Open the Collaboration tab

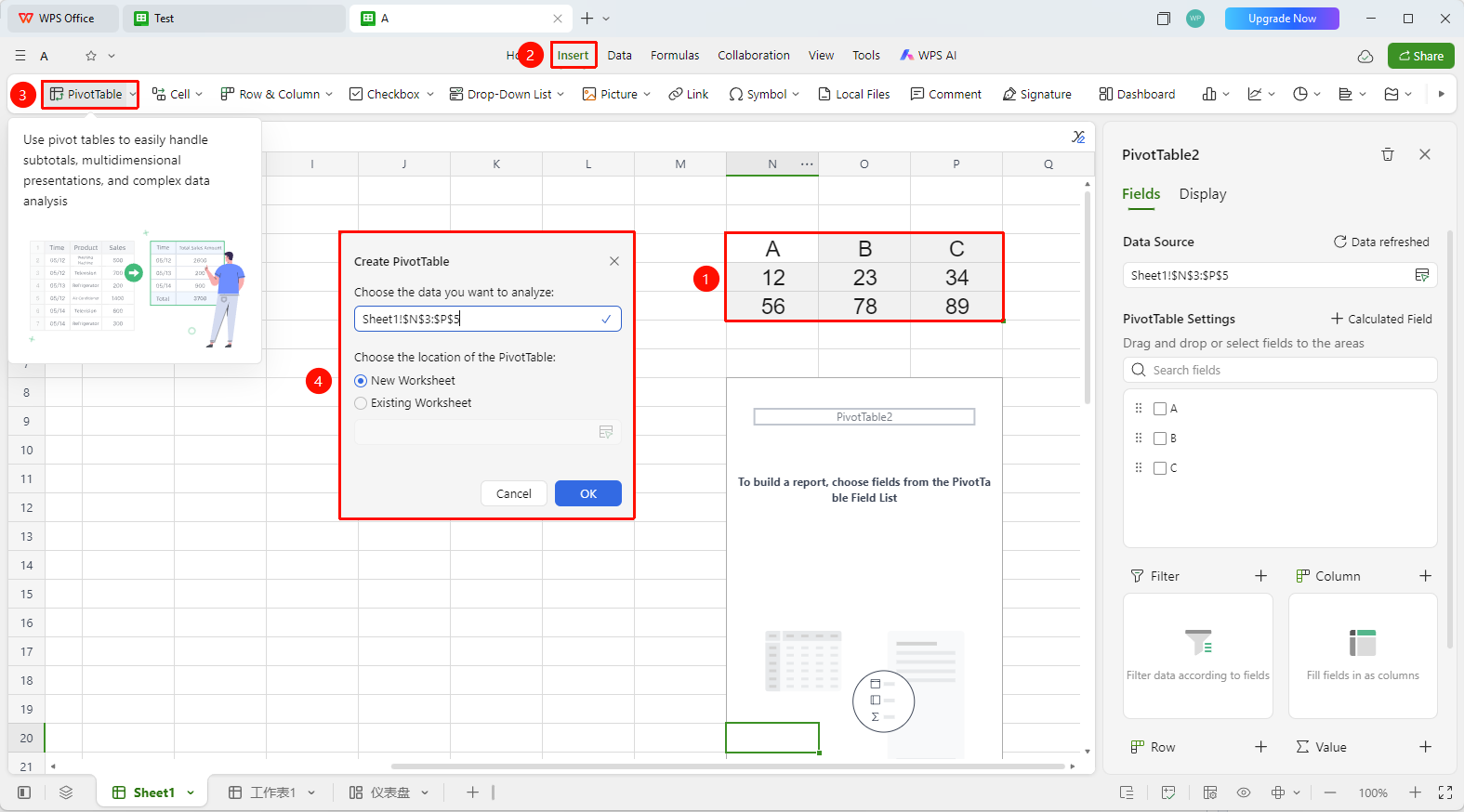pos(754,56)
